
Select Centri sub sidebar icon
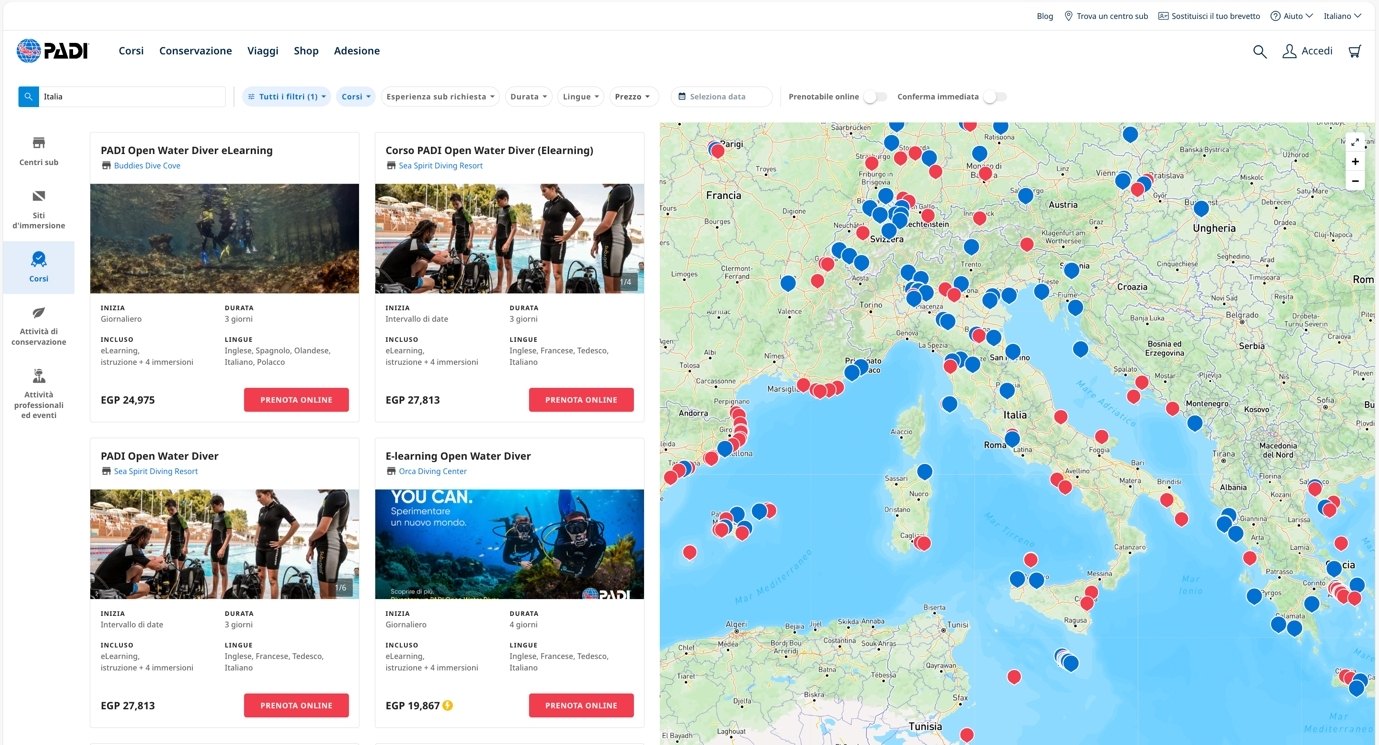(x=39, y=143)
